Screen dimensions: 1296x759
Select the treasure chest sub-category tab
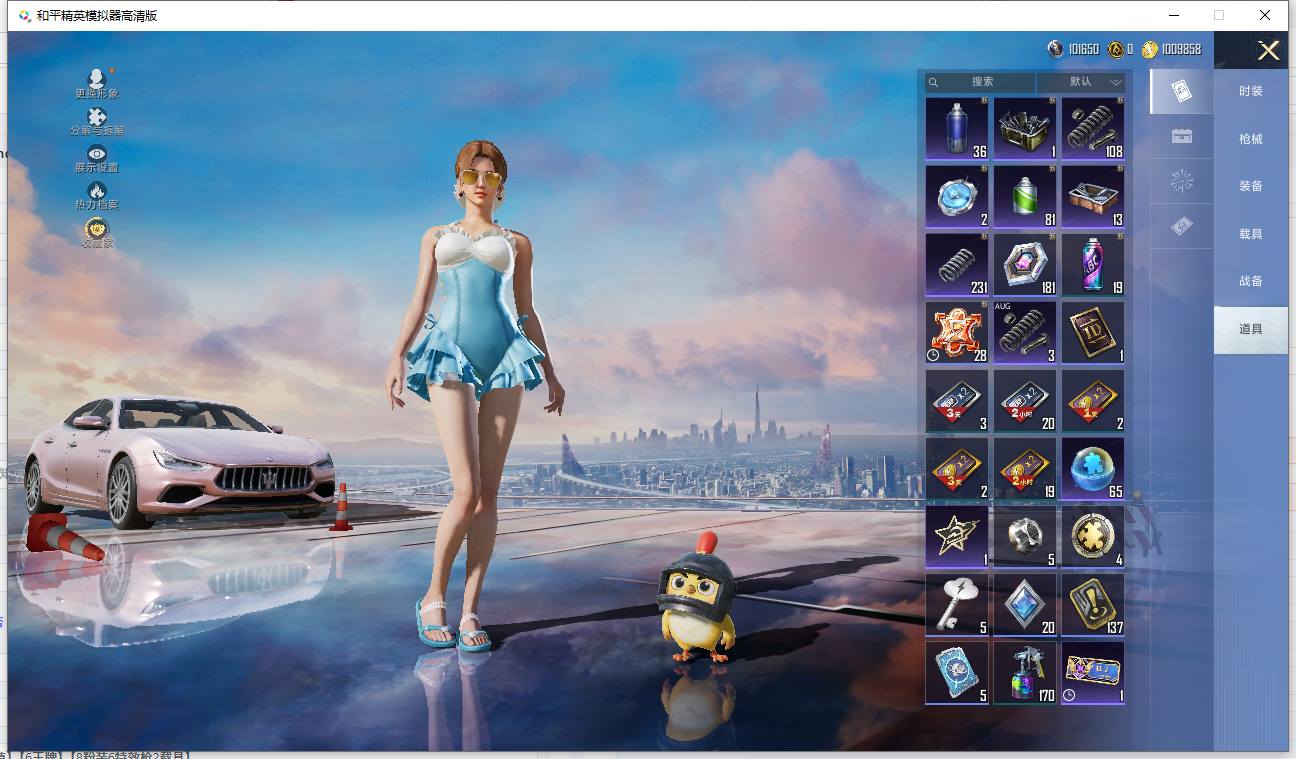click(x=1181, y=136)
